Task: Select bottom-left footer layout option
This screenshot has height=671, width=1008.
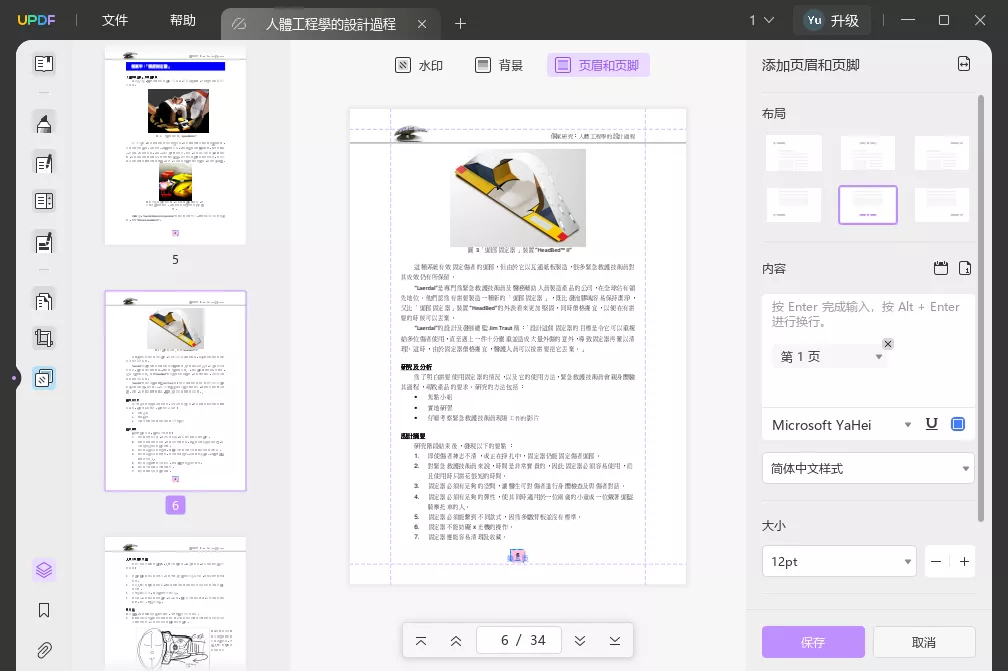Action: [x=794, y=205]
